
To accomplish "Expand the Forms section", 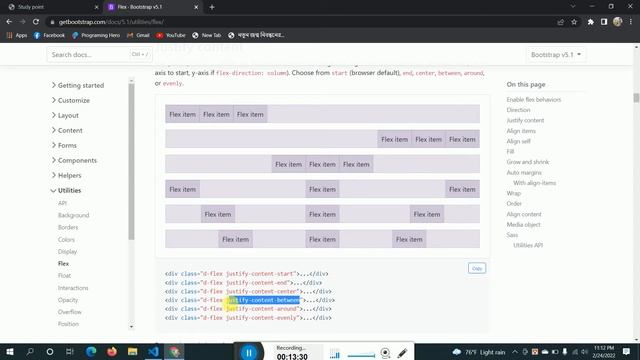I will 64,145.
